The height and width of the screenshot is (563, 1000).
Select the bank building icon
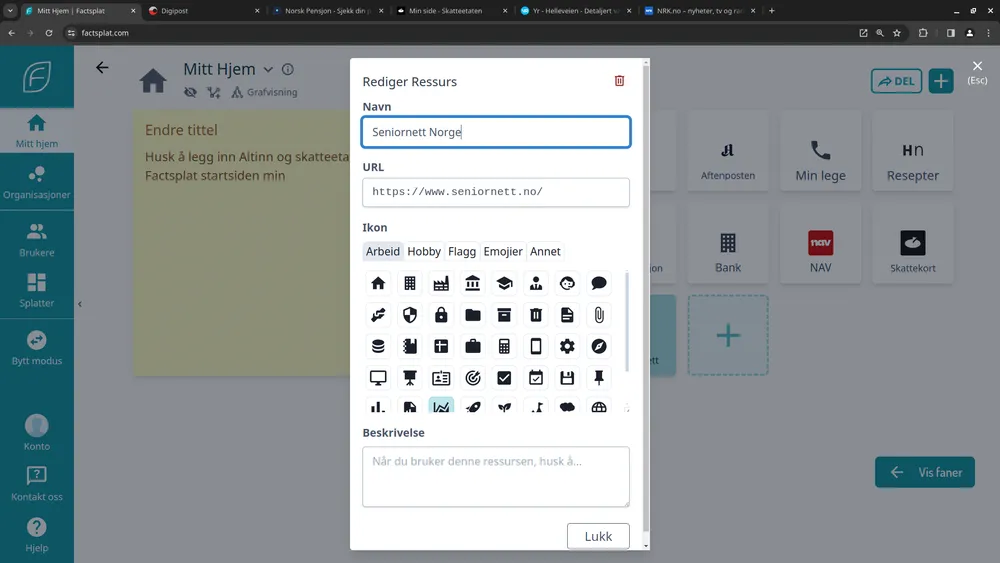(473, 284)
